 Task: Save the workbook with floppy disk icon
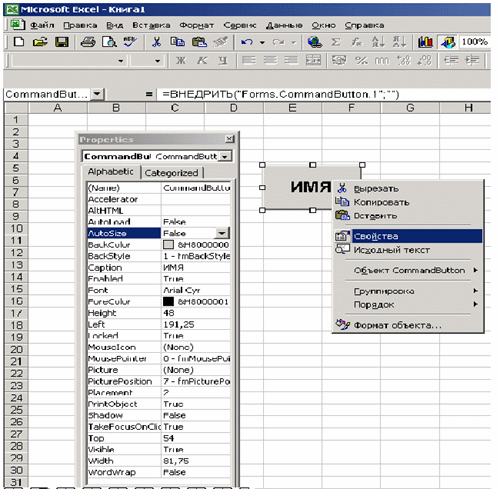[x=61, y=42]
